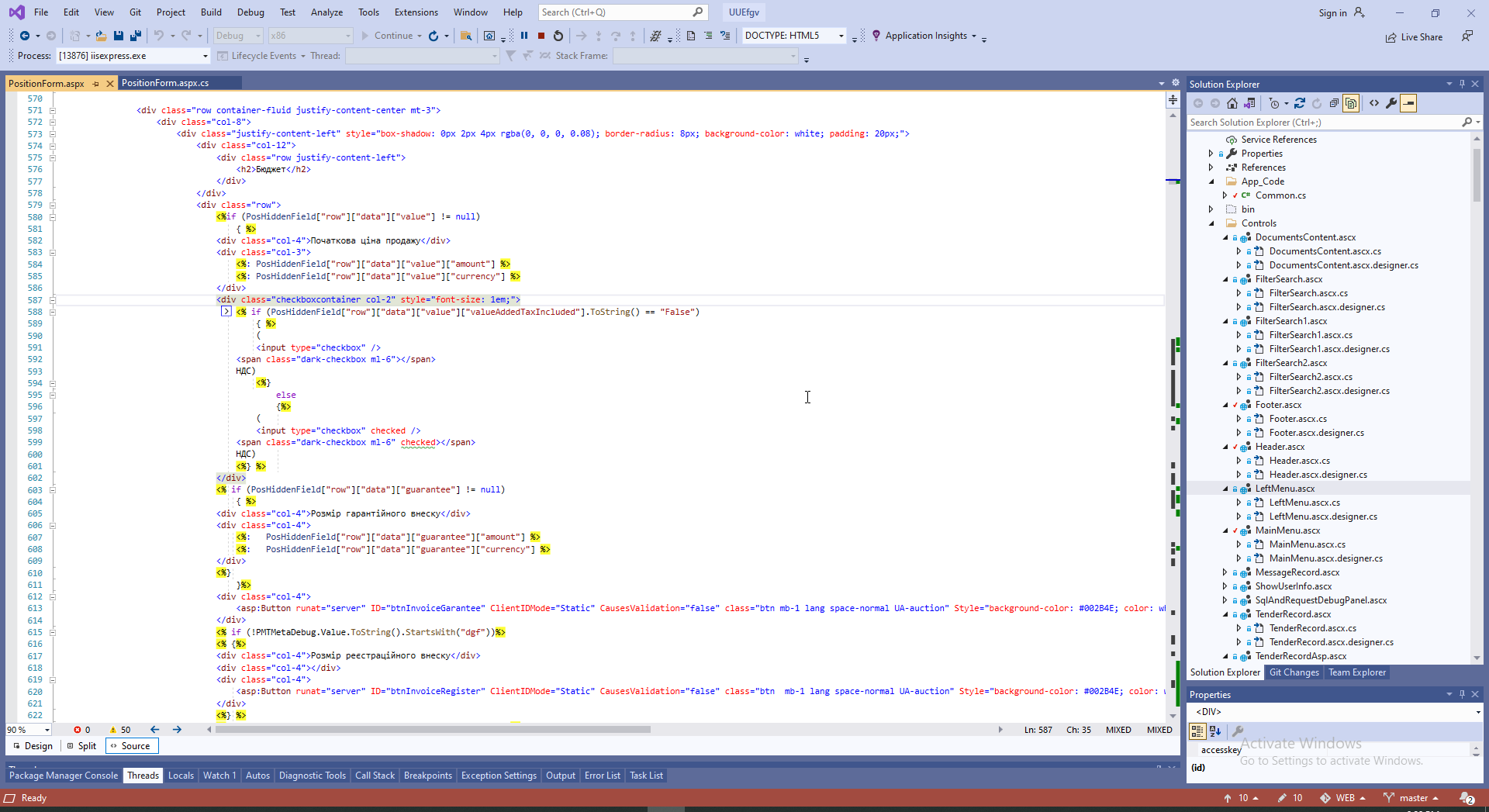This screenshot has width=1489, height=812.
Task: Stop debugging with the red square button
Action: tap(541, 36)
